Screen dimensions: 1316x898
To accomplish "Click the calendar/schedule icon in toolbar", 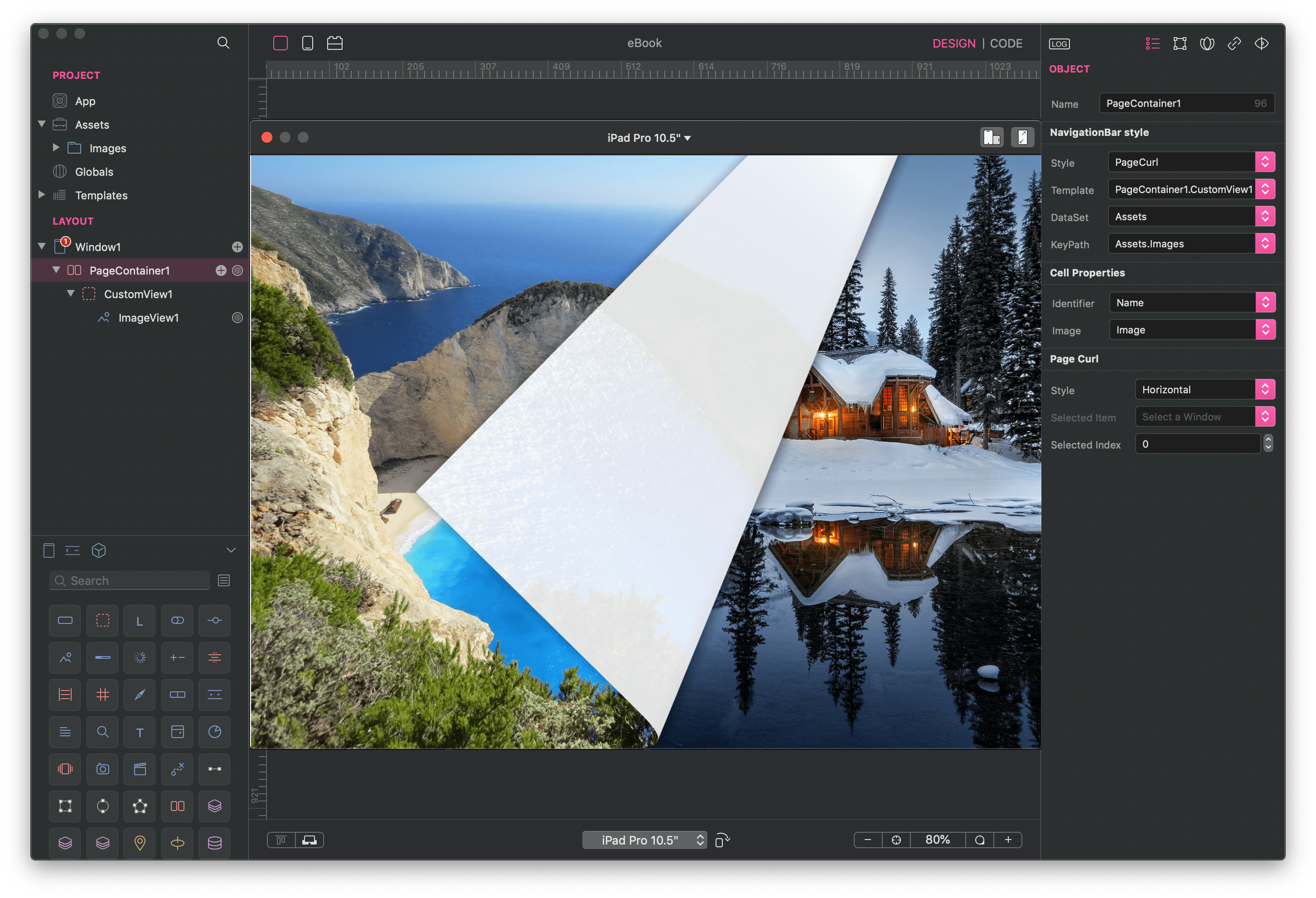I will click(335, 42).
